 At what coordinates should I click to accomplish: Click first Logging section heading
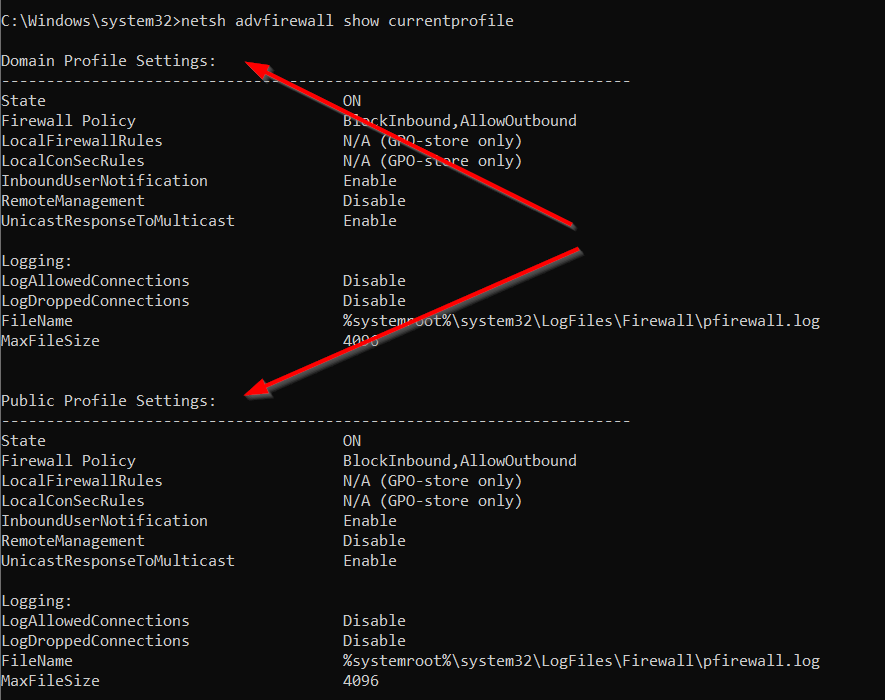click(37, 261)
